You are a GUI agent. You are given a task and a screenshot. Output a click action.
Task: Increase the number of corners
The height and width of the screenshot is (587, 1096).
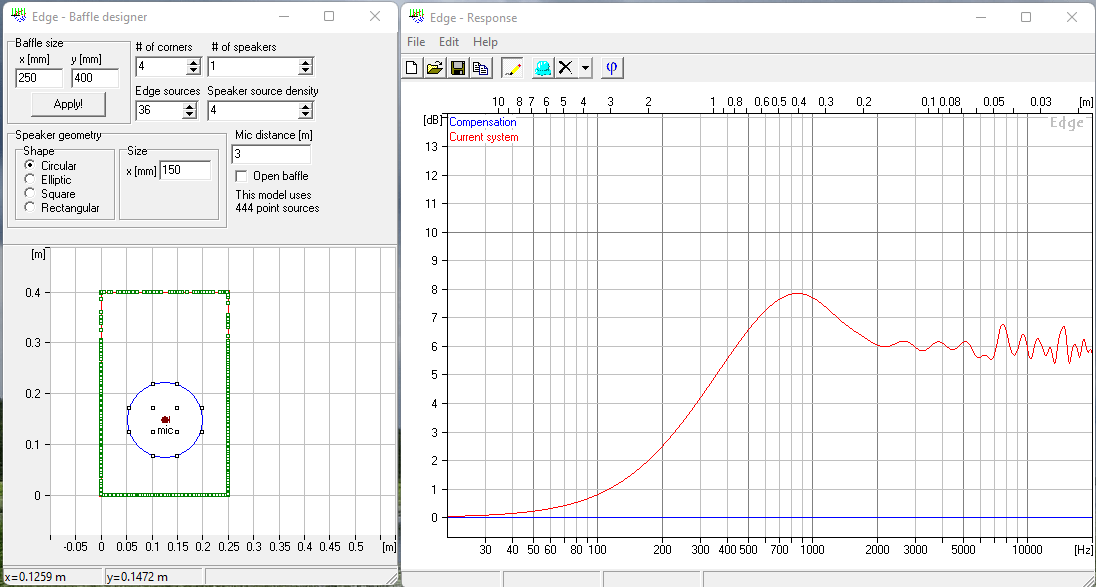pyautogui.click(x=194, y=63)
